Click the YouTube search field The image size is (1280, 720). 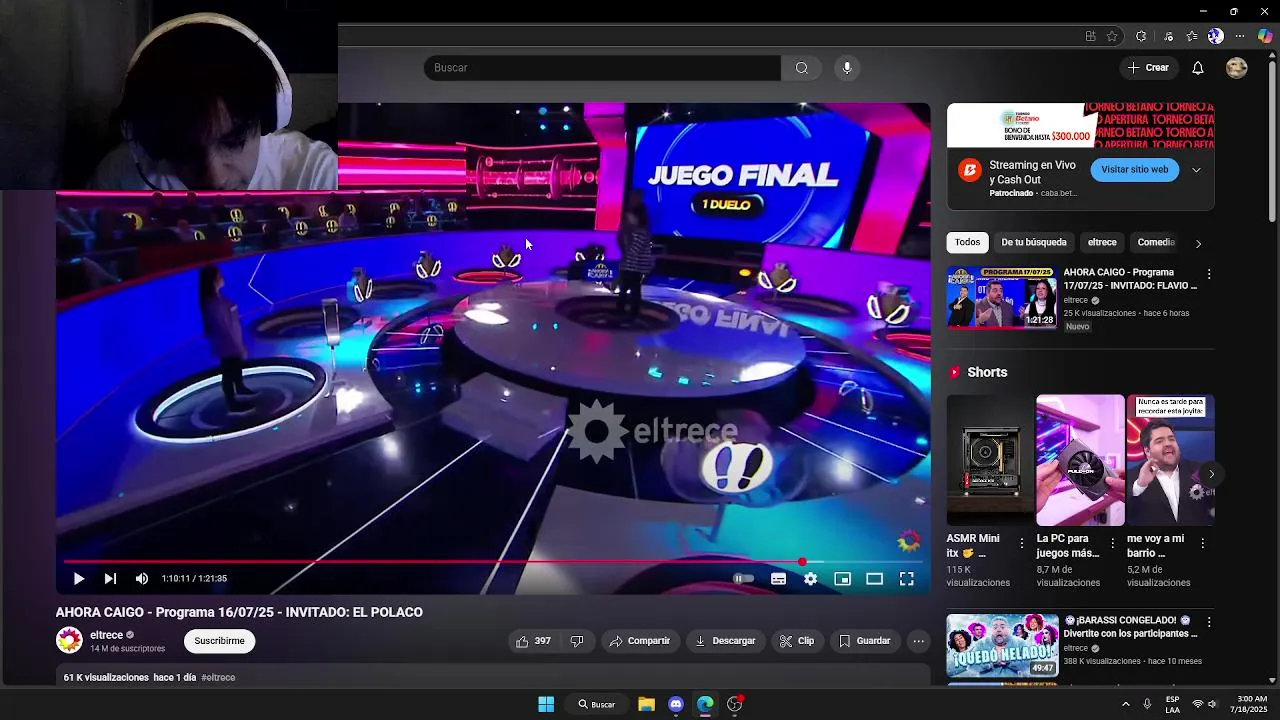[602, 68]
